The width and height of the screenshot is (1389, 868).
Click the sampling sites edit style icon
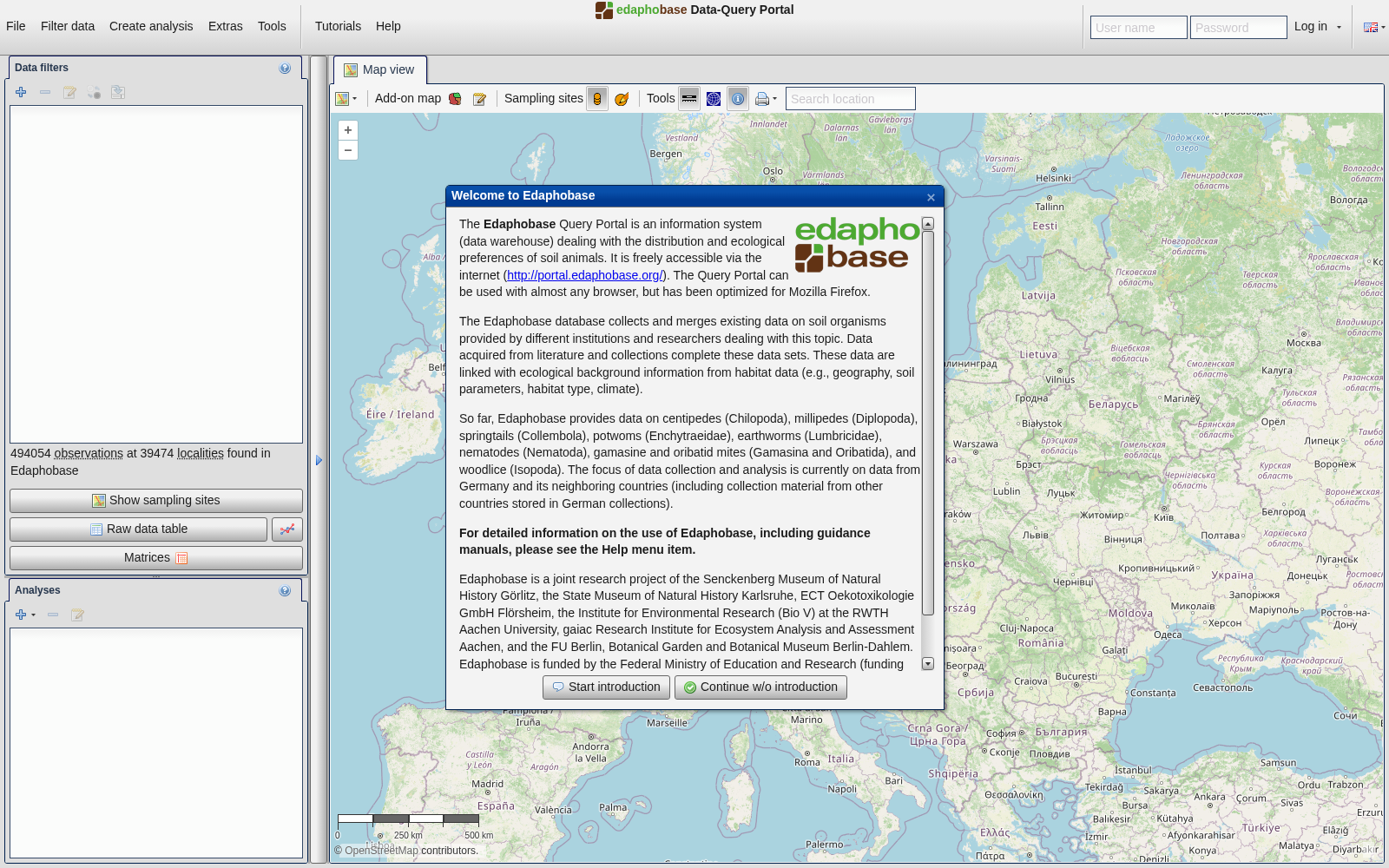click(622, 99)
